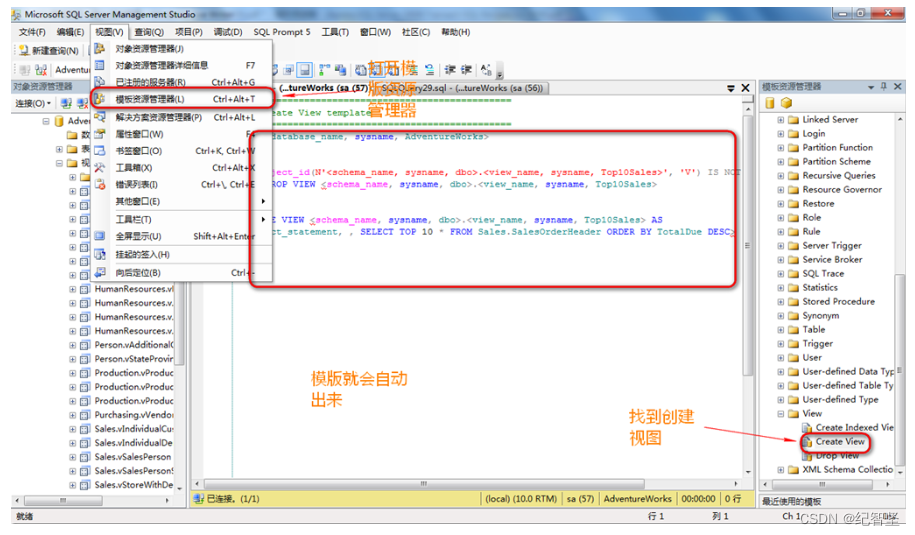Open the editor active files dropdown arrow
The image size is (915, 535).
coord(731,88)
